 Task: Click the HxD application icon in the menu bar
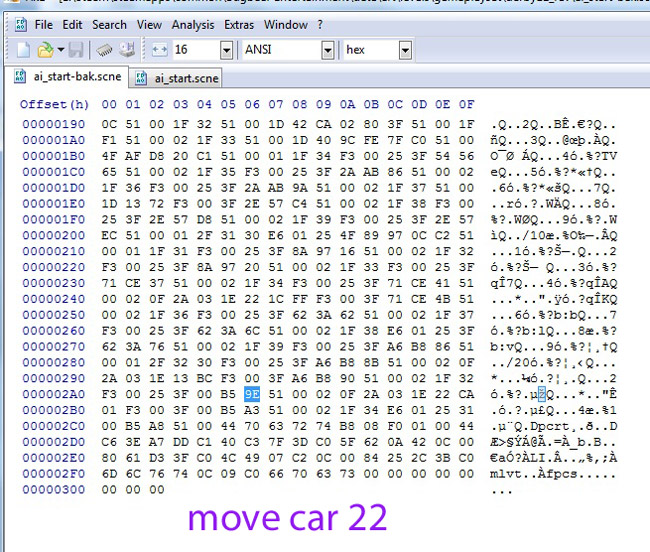point(21,25)
